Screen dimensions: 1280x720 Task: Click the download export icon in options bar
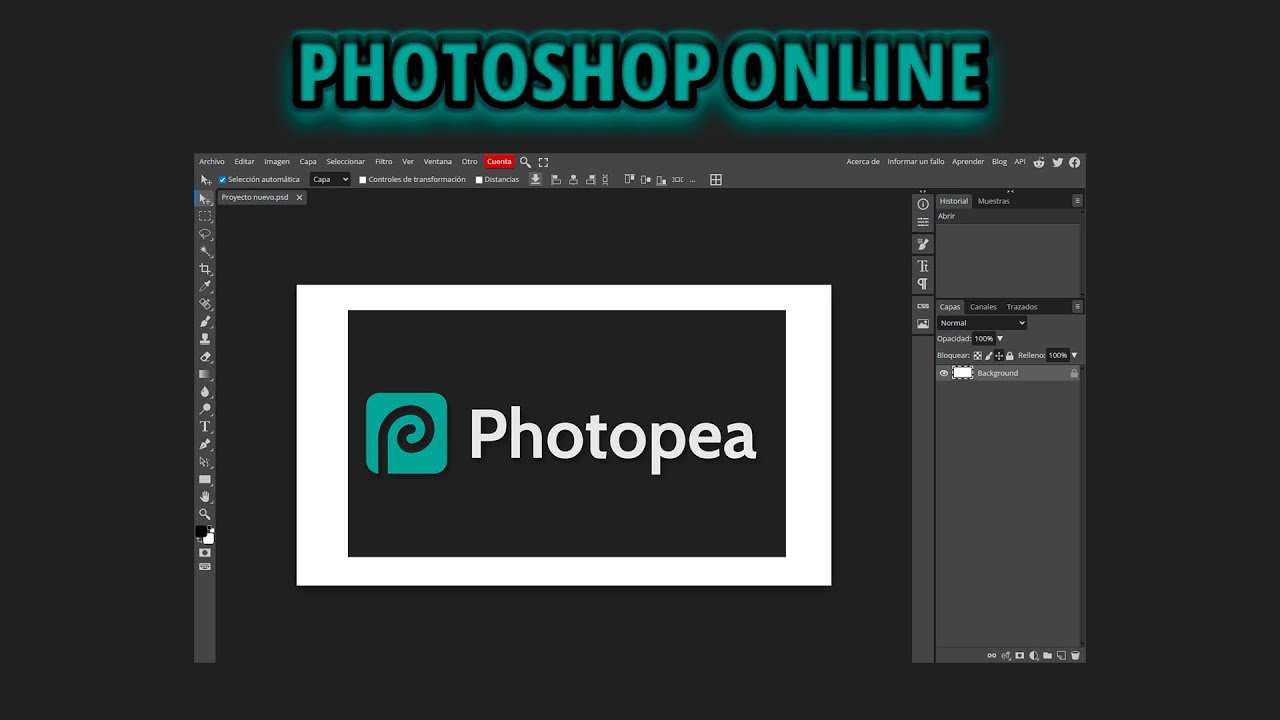click(536, 179)
